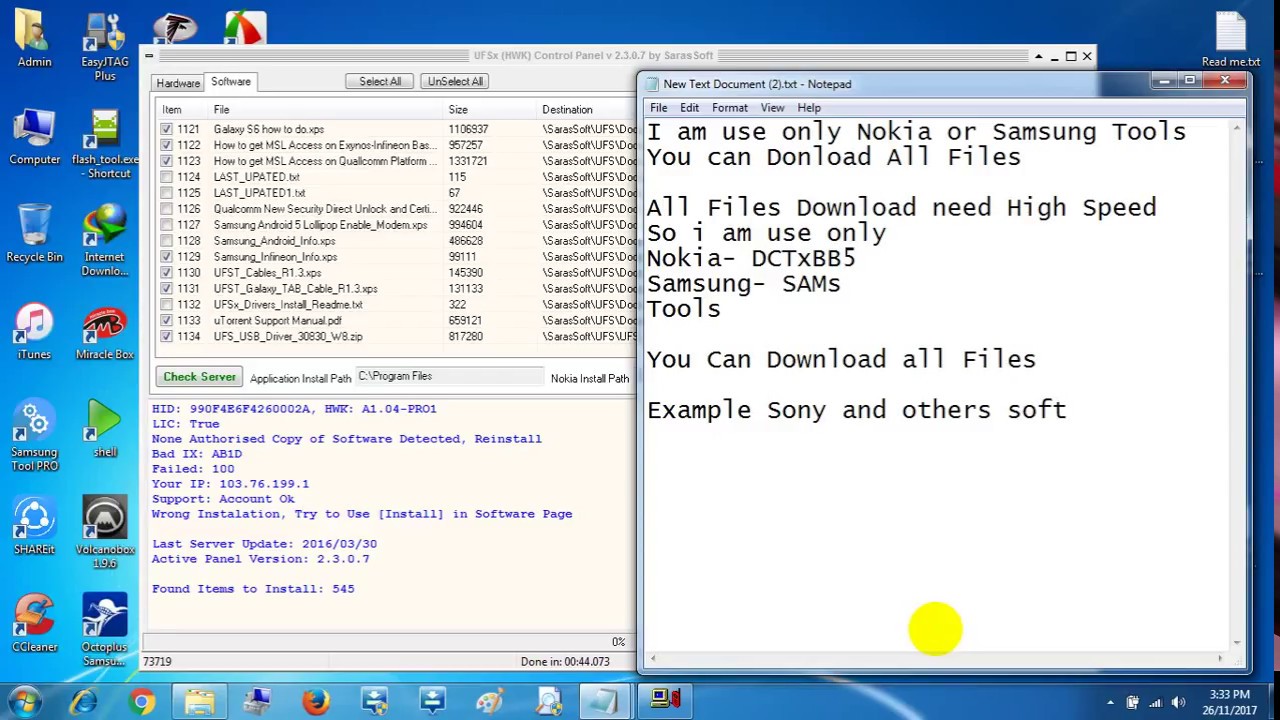Open Notepad's View menu
Viewport: 1280px width, 720px height.
[772, 108]
